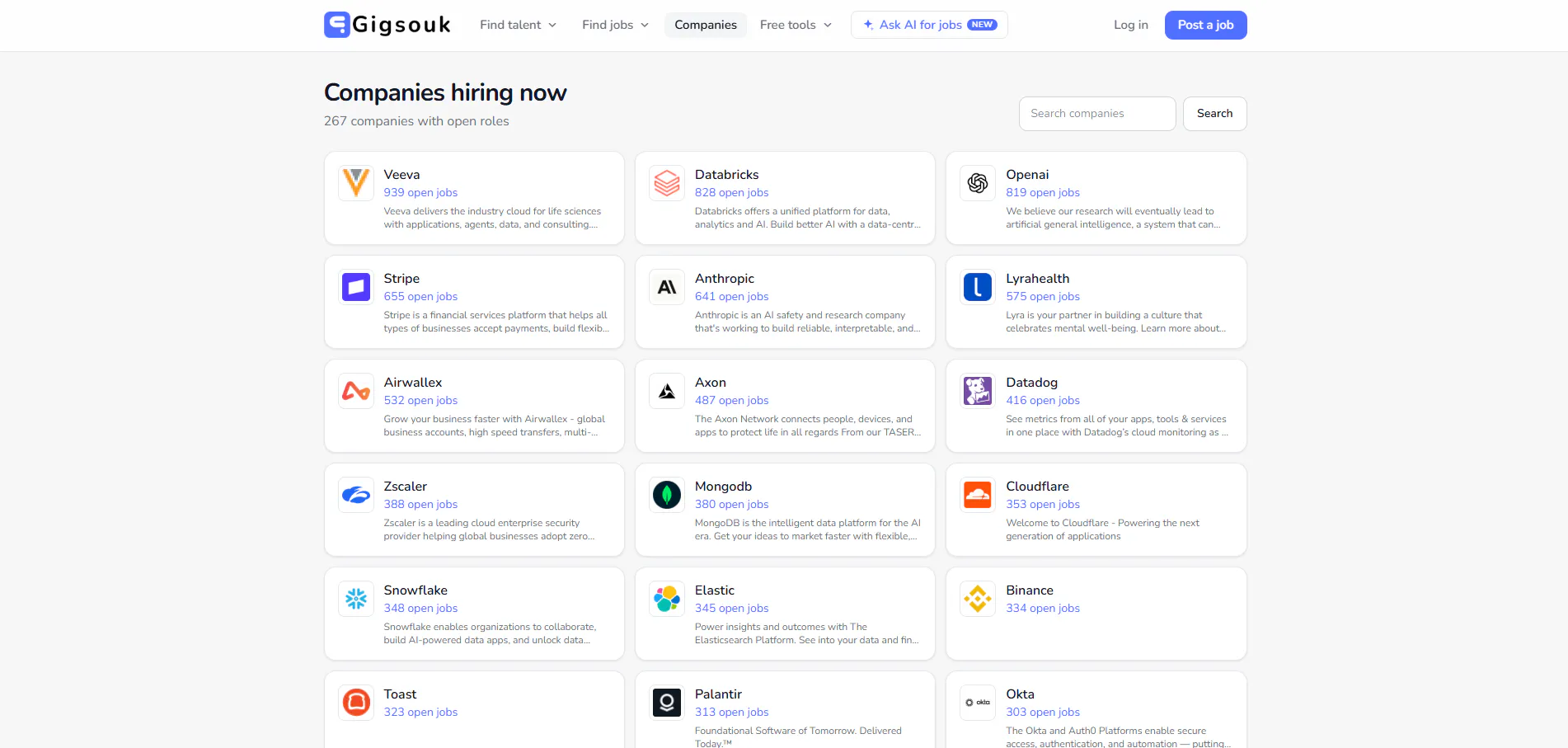Click the Anthropic logo icon
This screenshot has height=748, width=1568.
click(x=667, y=287)
